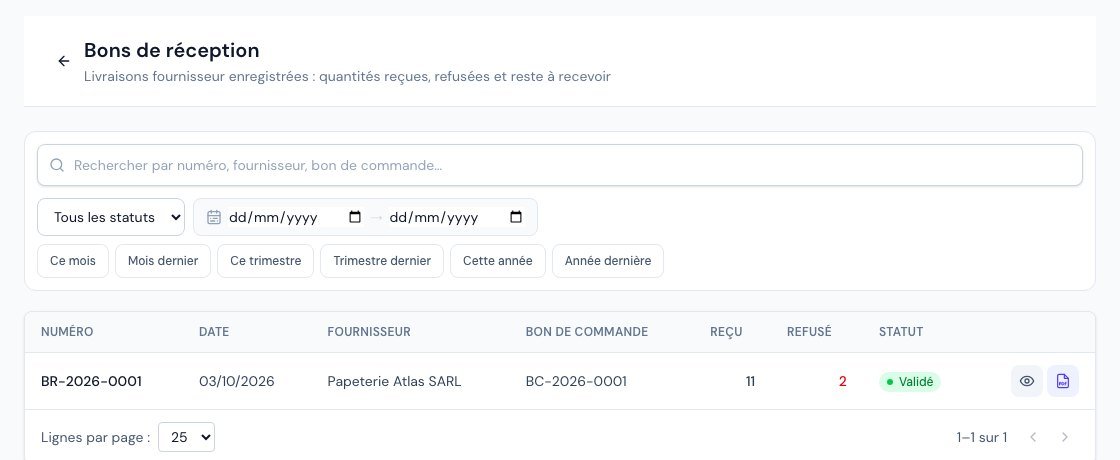The width and height of the screenshot is (1120, 460).
Task: Filter by 'Ce mois'
Action: click(x=73, y=261)
